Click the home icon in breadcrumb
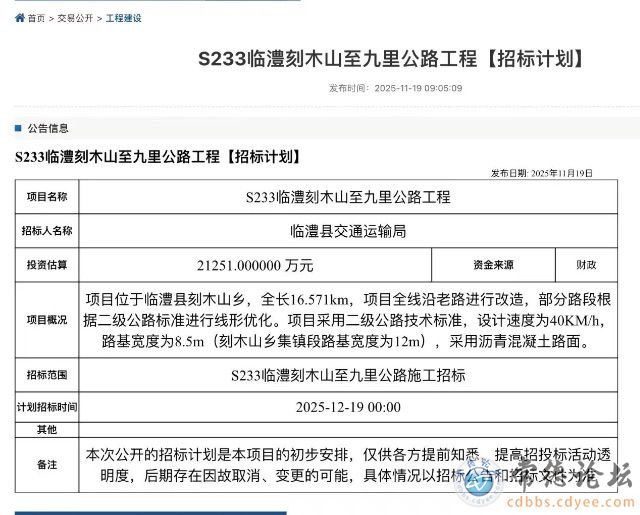The width and height of the screenshot is (640, 515). coord(19,18)
